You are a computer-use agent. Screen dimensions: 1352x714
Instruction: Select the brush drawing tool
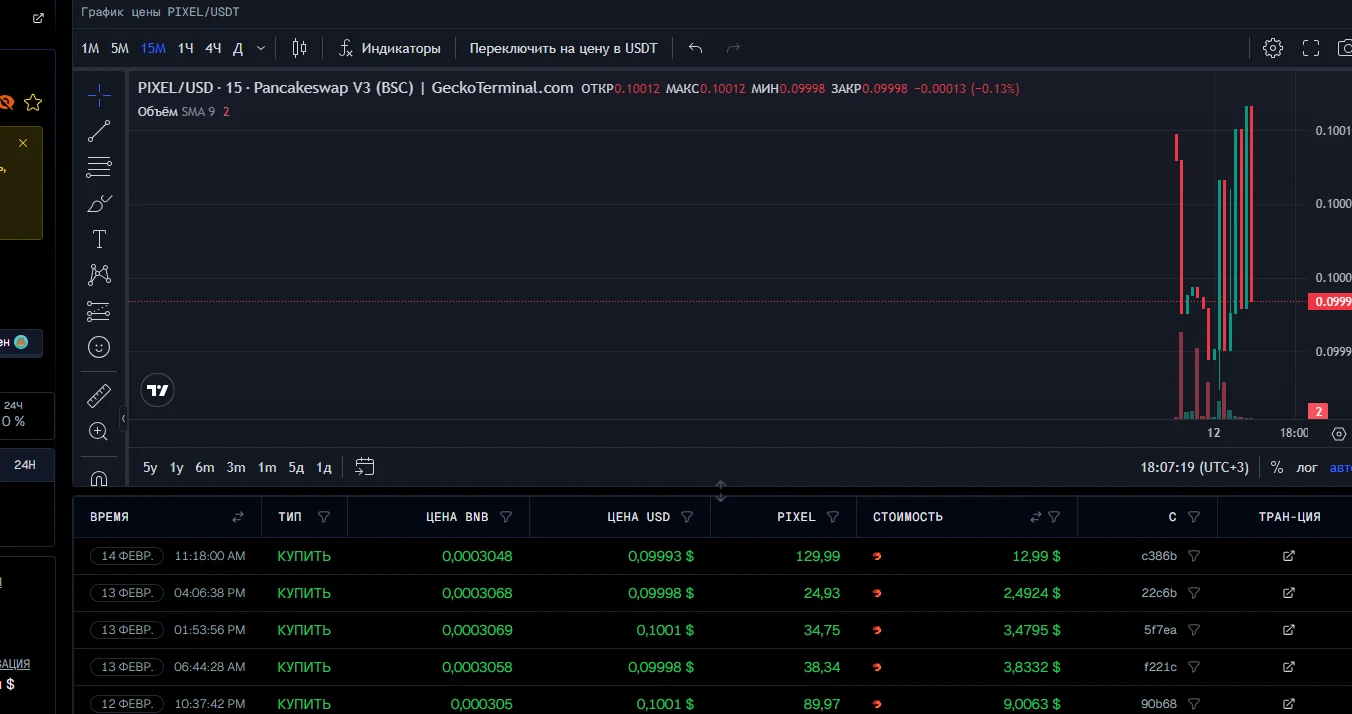click(x=99, y=203)
